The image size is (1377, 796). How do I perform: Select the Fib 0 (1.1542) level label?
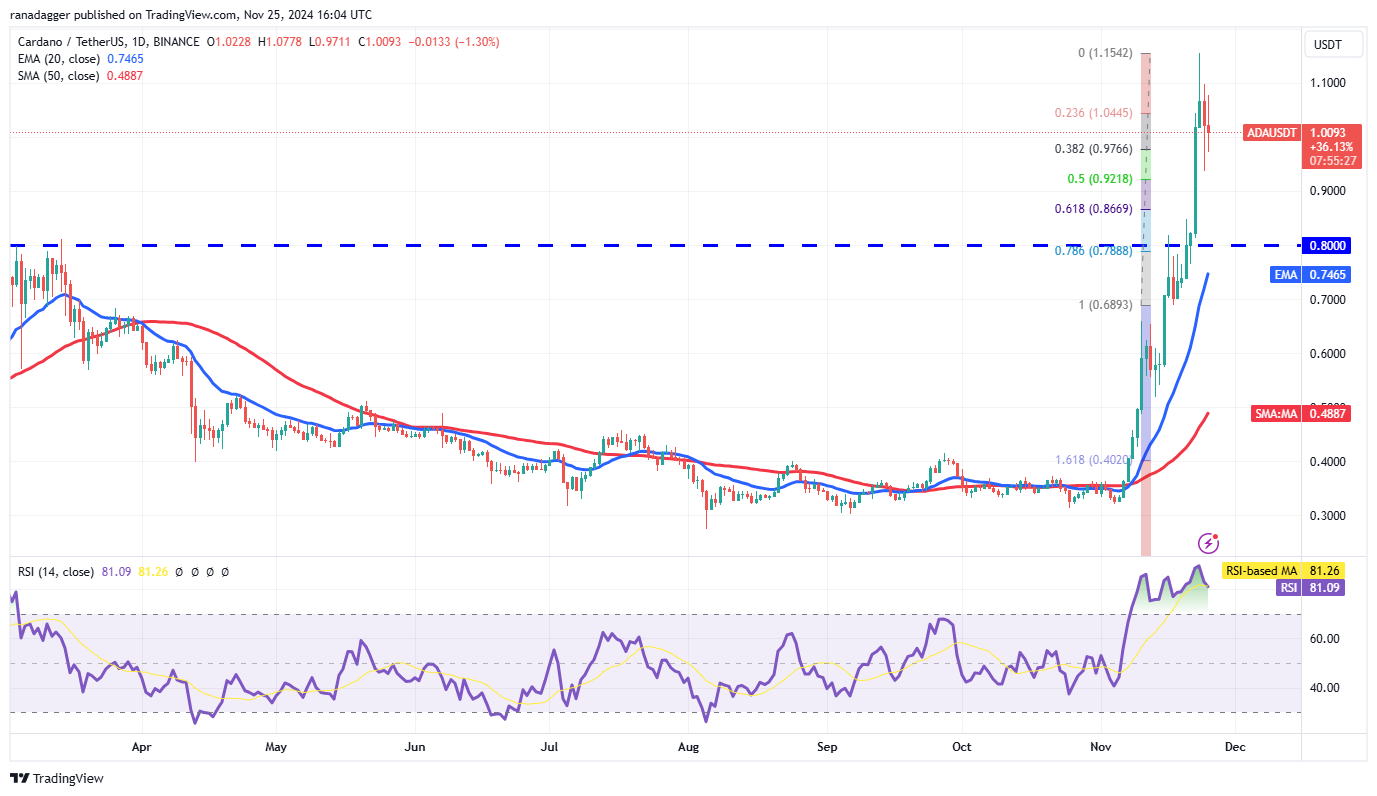click(x=1105, y=52)
